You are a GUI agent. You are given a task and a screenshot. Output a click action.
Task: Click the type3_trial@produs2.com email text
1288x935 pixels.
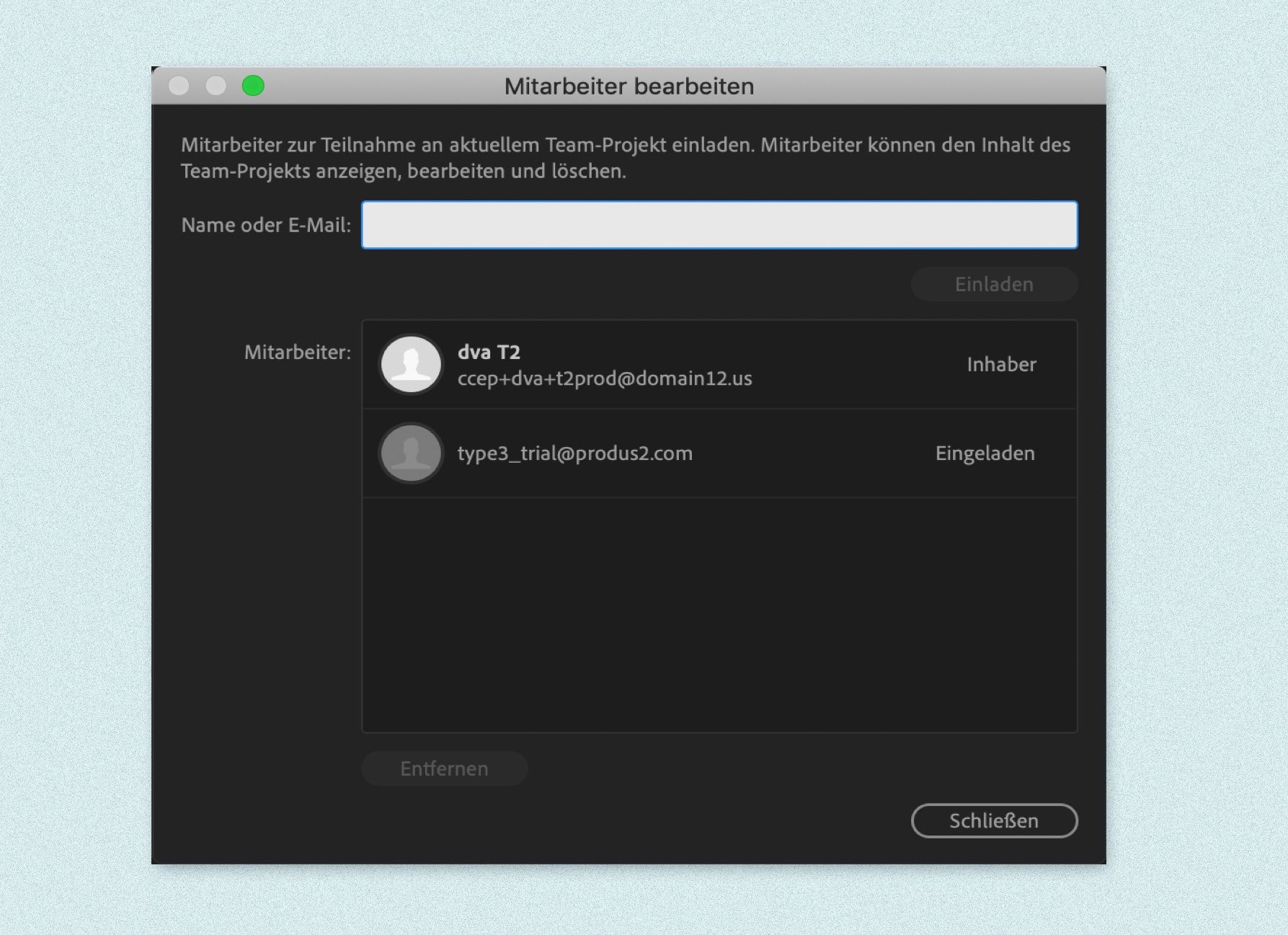pos(574,453)
